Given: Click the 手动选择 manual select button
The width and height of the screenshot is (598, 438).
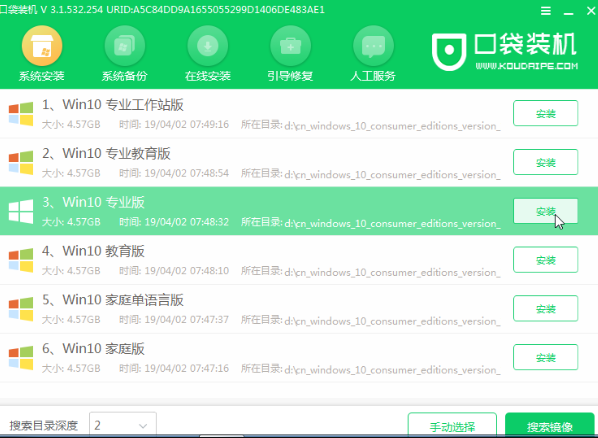Looking at the screenshot, I should [x=452, y=425].
